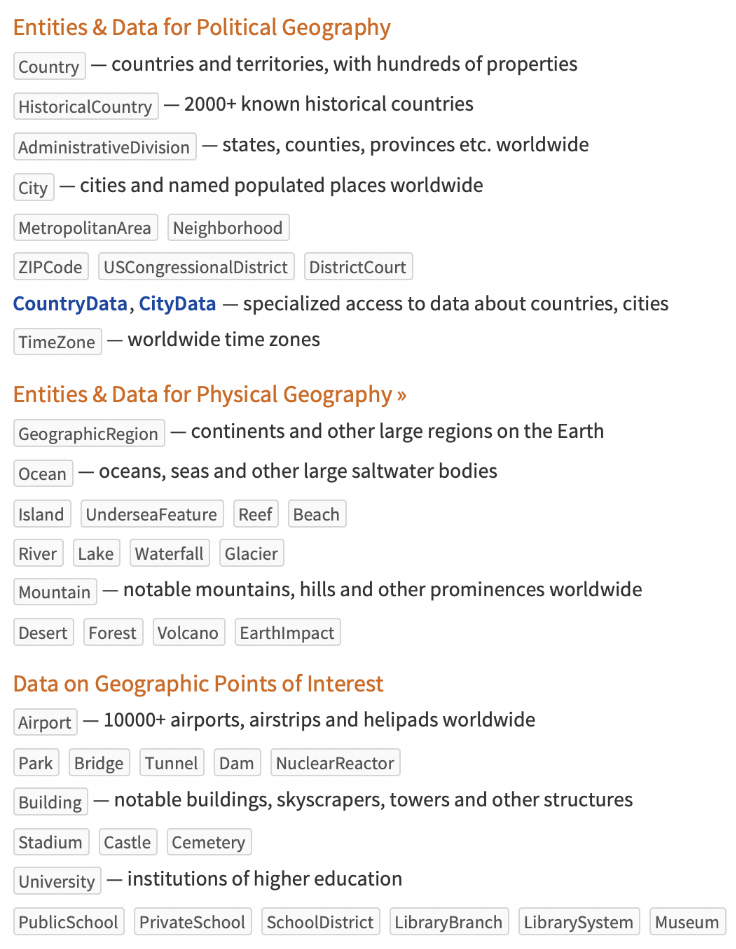Open the Waterfall entity link
Screen dimensions: 736x949
point(169,554)
